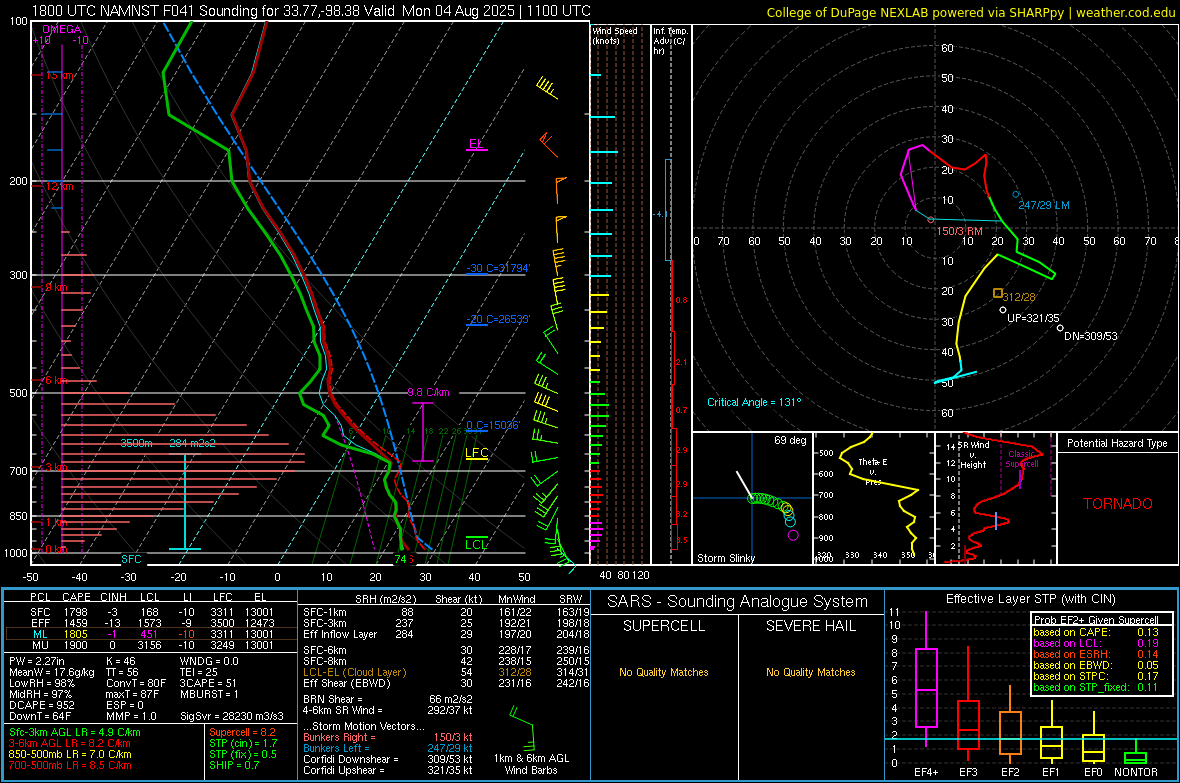Click 'SARS - Sounding Analogue System' header

[x=738, y=602]
